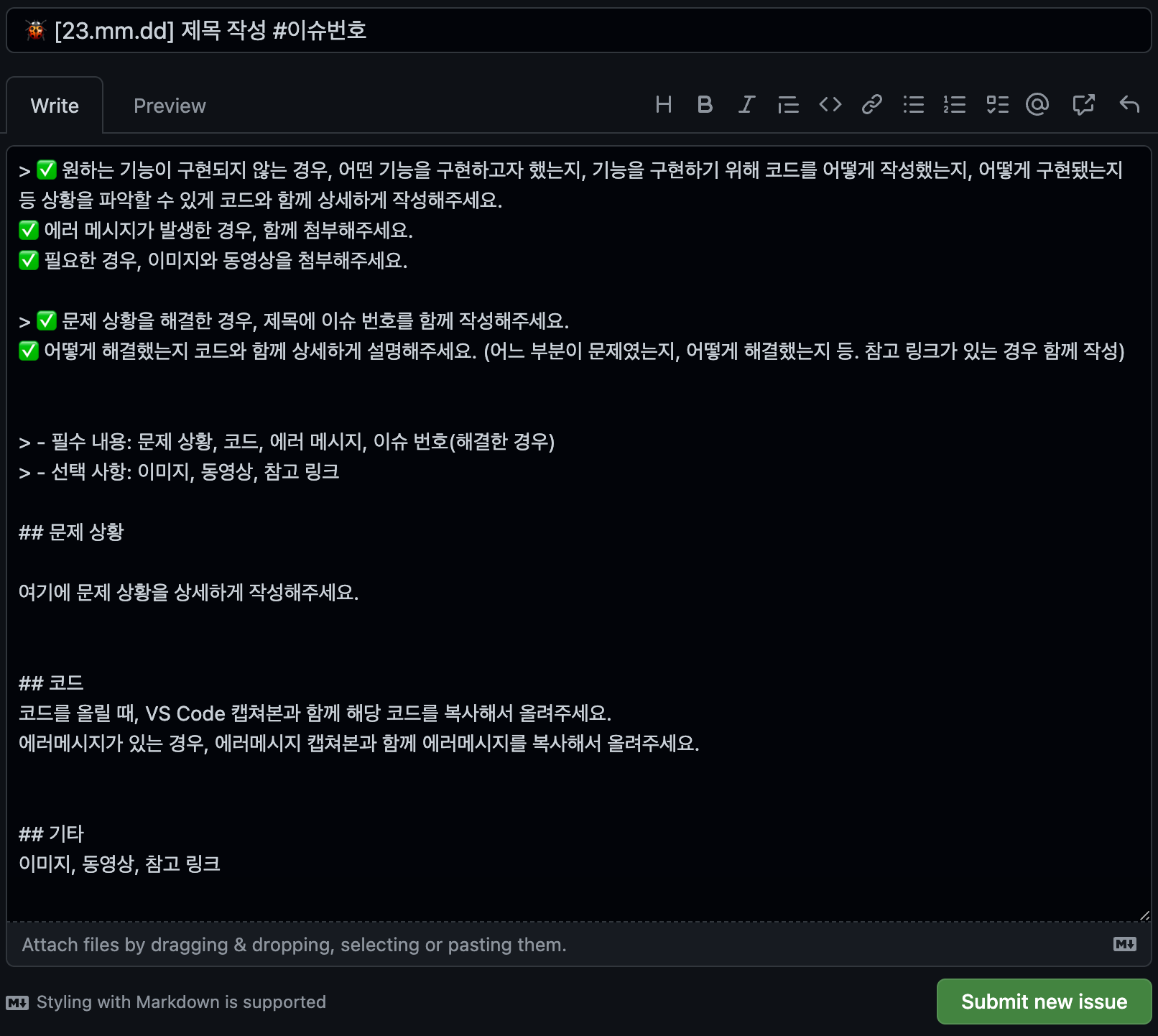Viewport: 1158px width, 1036px height.
Task: Click the Markdown icon in the attach bar
Action: (1125, 944)
